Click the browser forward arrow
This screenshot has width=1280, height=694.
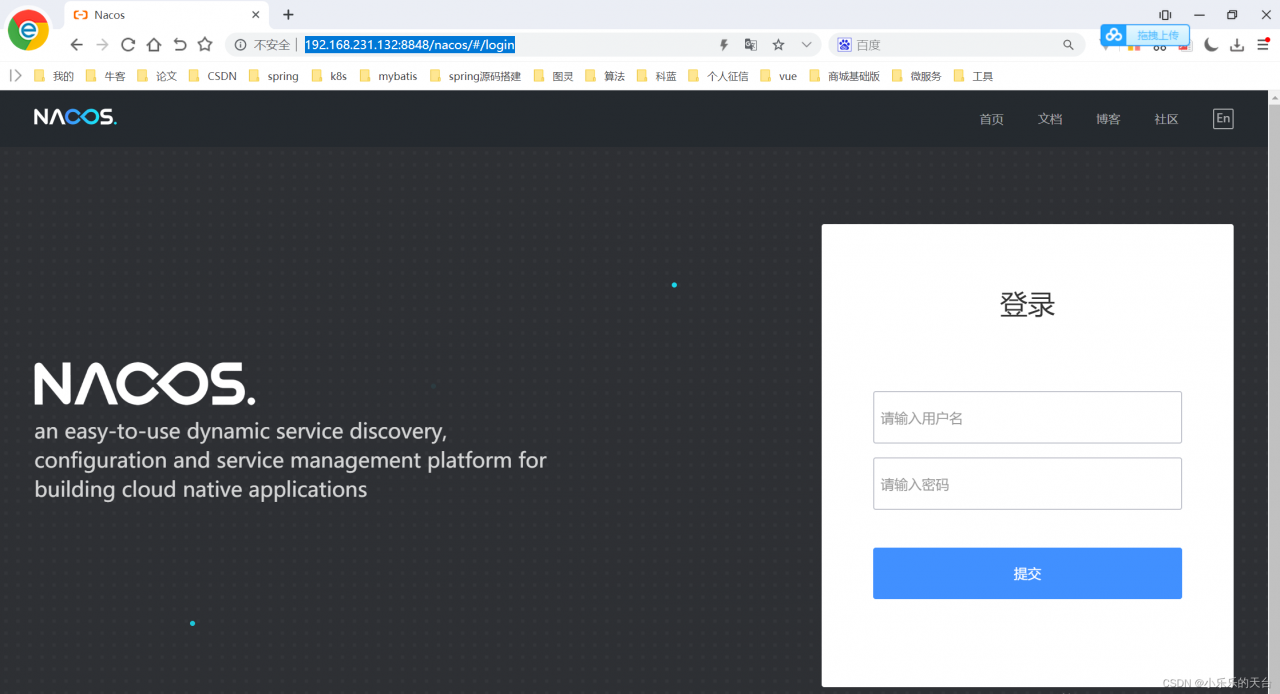pos(102,45)
